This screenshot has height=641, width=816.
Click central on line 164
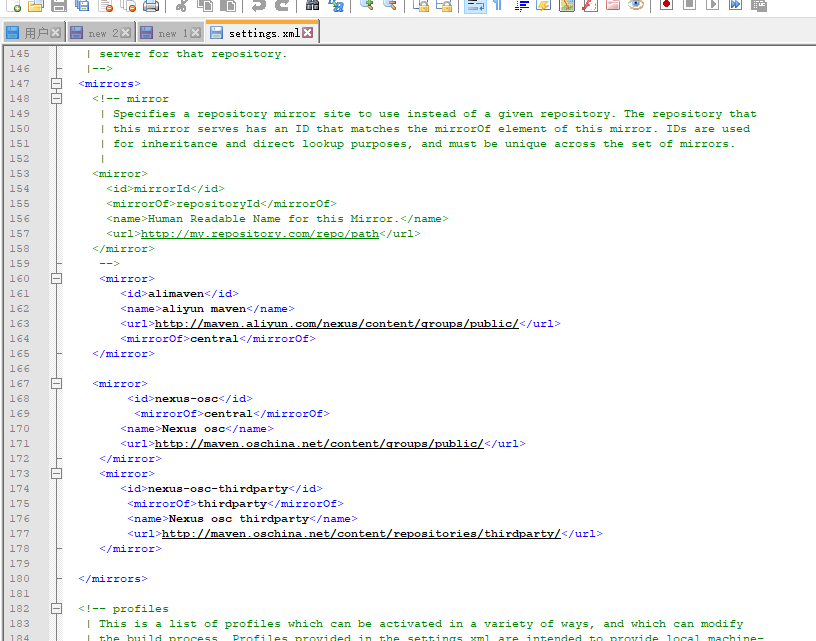tap(214, 339)
